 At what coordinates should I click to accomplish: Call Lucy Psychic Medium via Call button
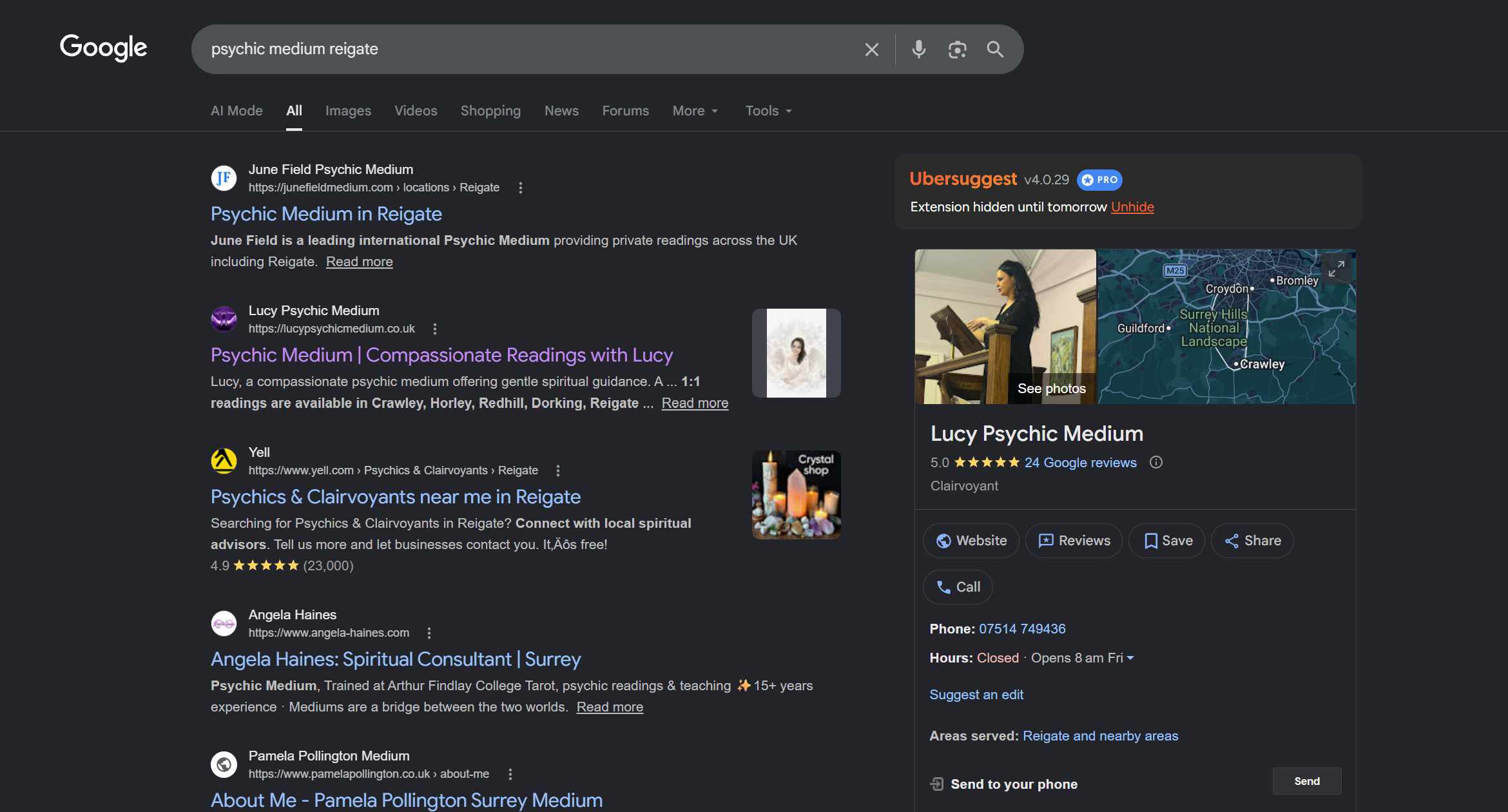pyautogui.click(x=958, y=587)
